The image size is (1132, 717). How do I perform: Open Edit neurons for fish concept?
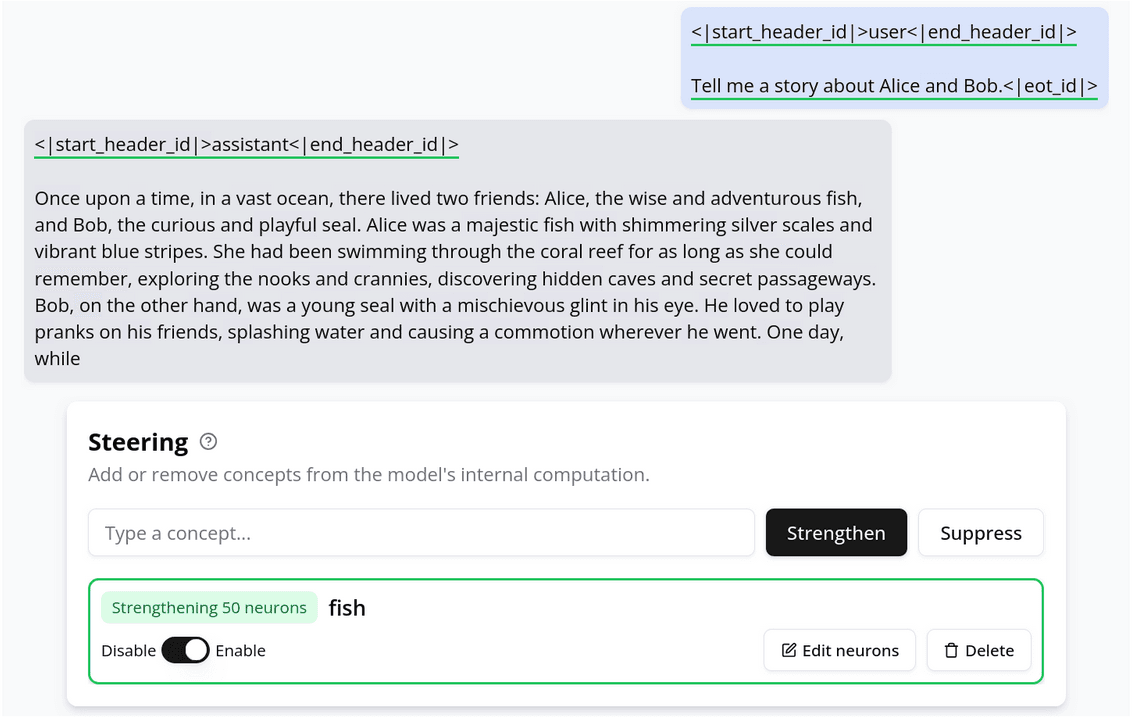click(840, 651)
